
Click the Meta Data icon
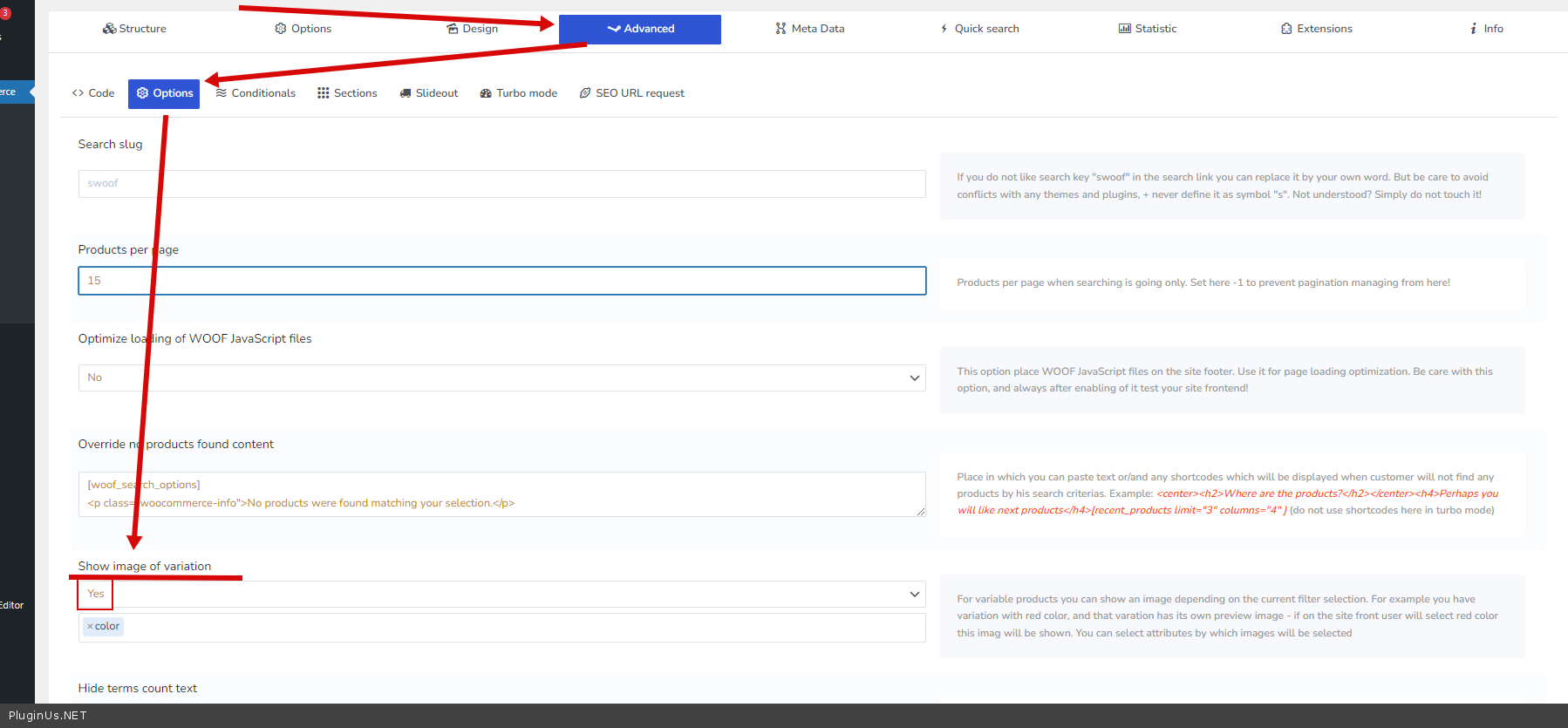coord(781,29)
